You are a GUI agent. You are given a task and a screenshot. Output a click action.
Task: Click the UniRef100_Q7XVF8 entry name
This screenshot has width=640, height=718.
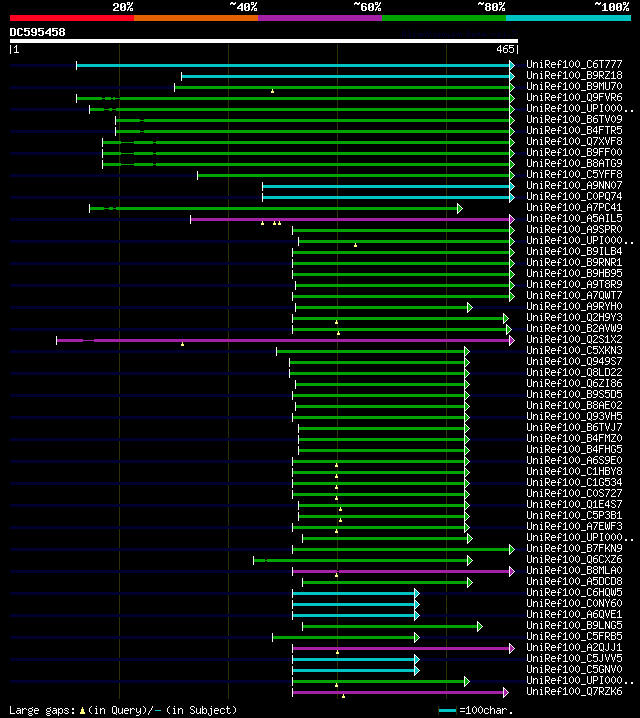pos(574,141)
